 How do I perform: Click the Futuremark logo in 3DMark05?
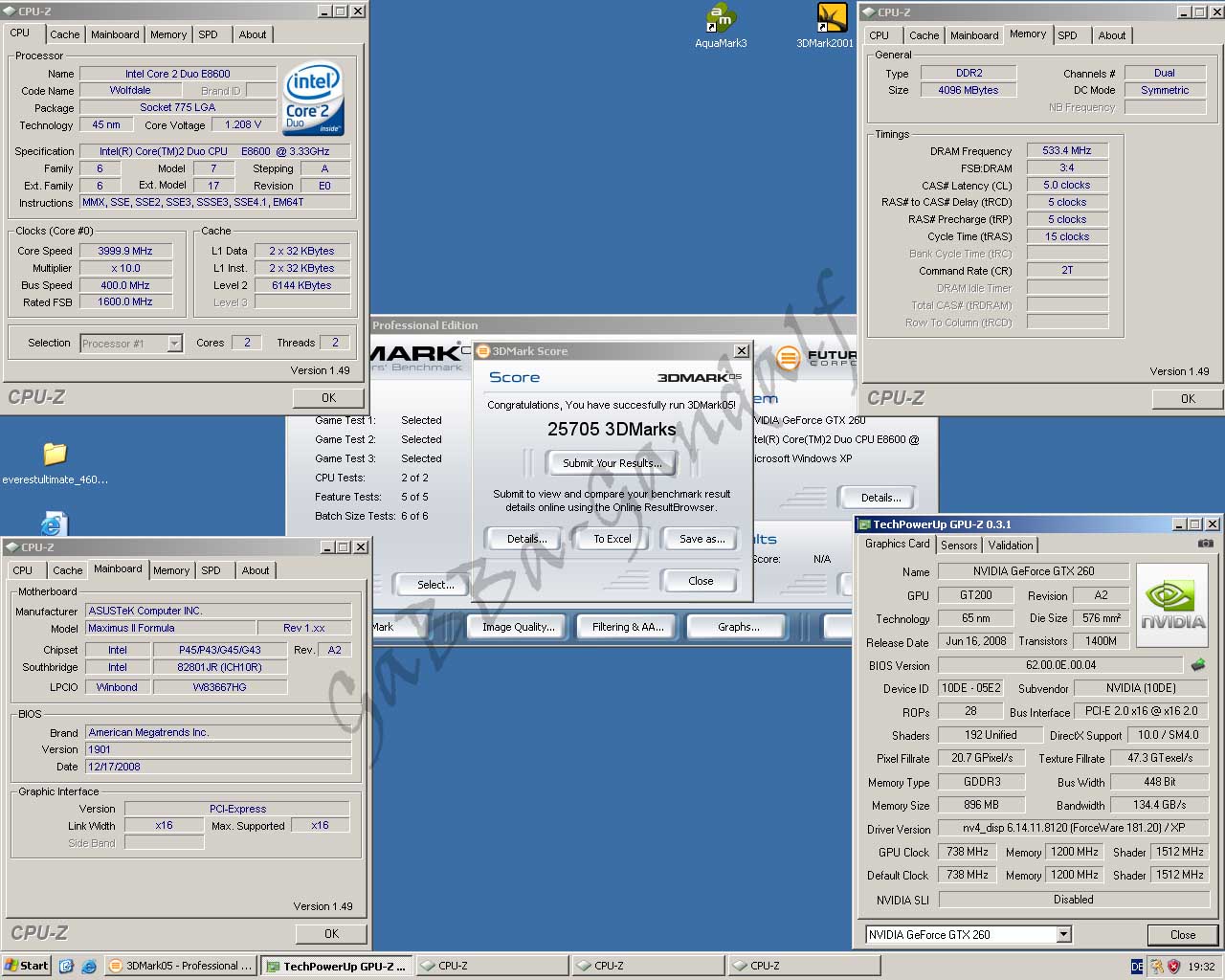click(815, 358)
